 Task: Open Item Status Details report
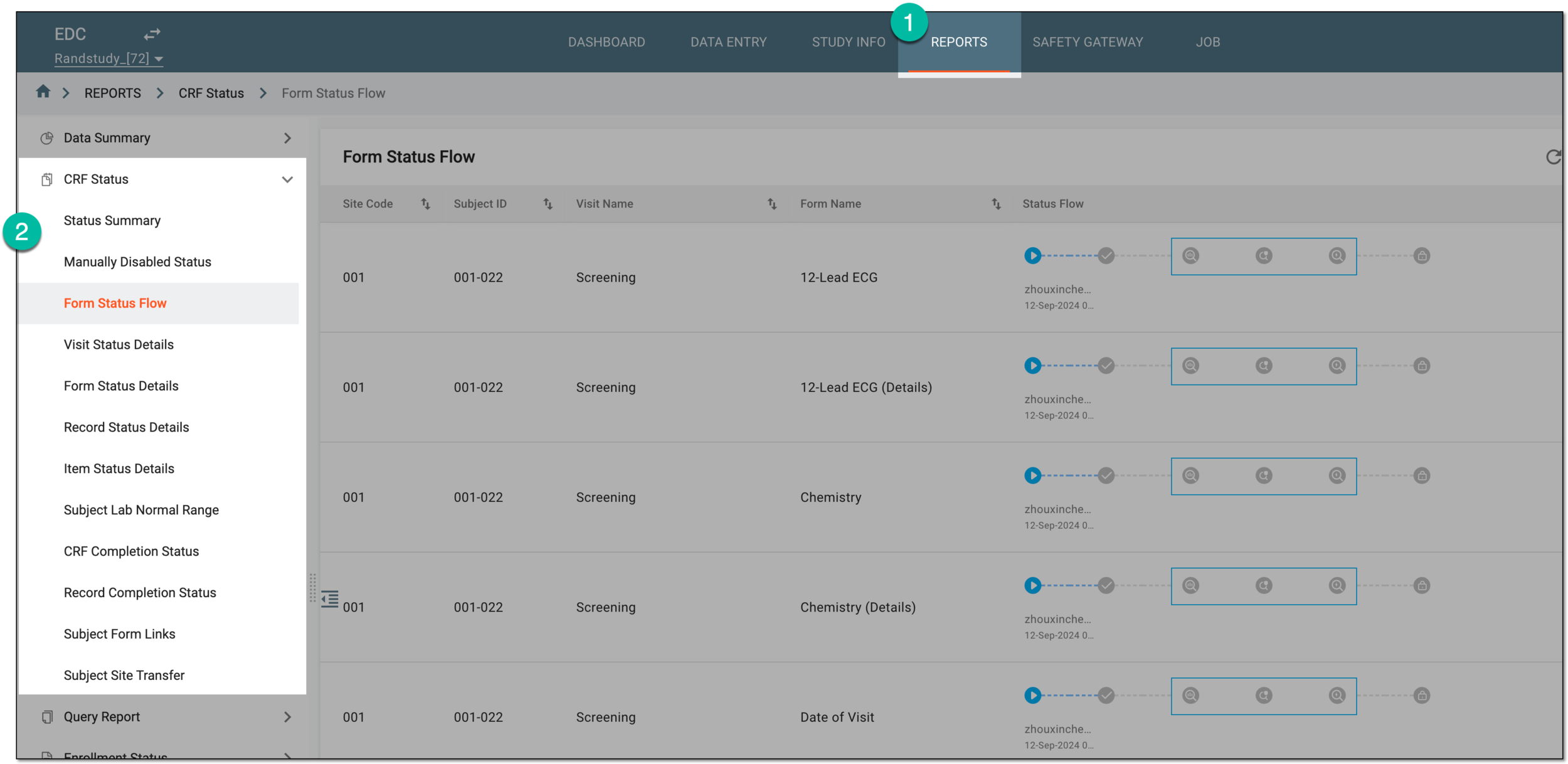[119, 469]
